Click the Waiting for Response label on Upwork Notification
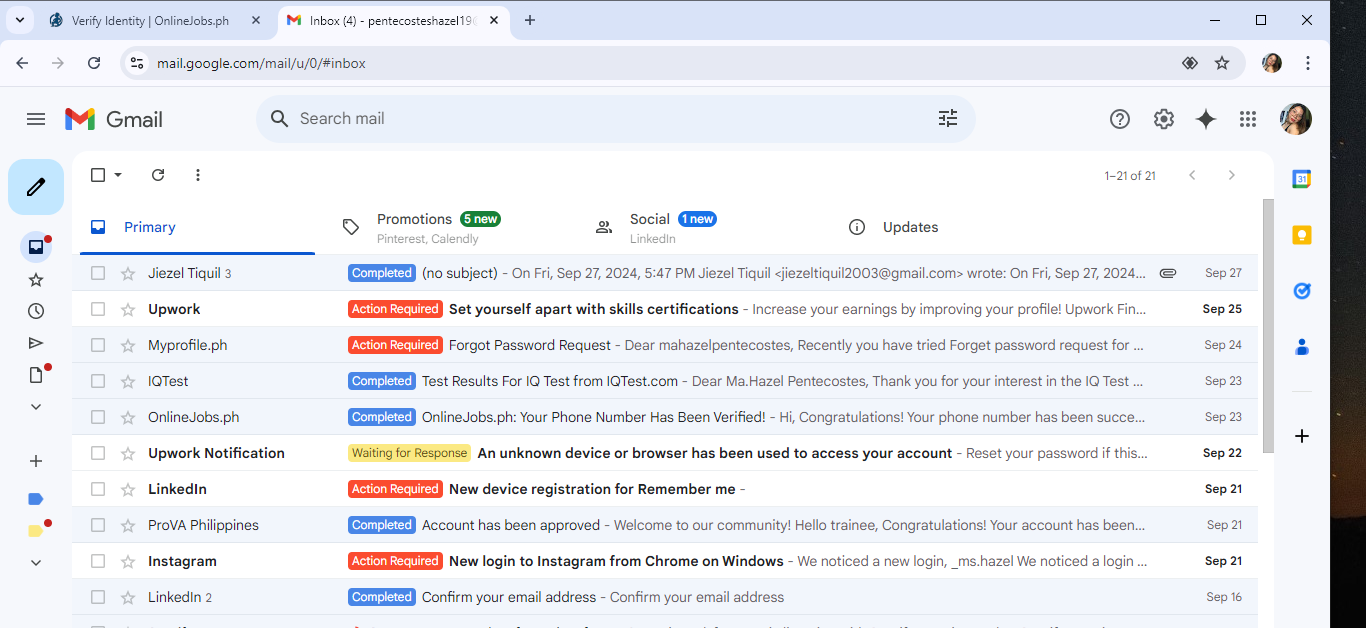The width and height of the screenshot is (1366, 628). [x=409, y=453]
